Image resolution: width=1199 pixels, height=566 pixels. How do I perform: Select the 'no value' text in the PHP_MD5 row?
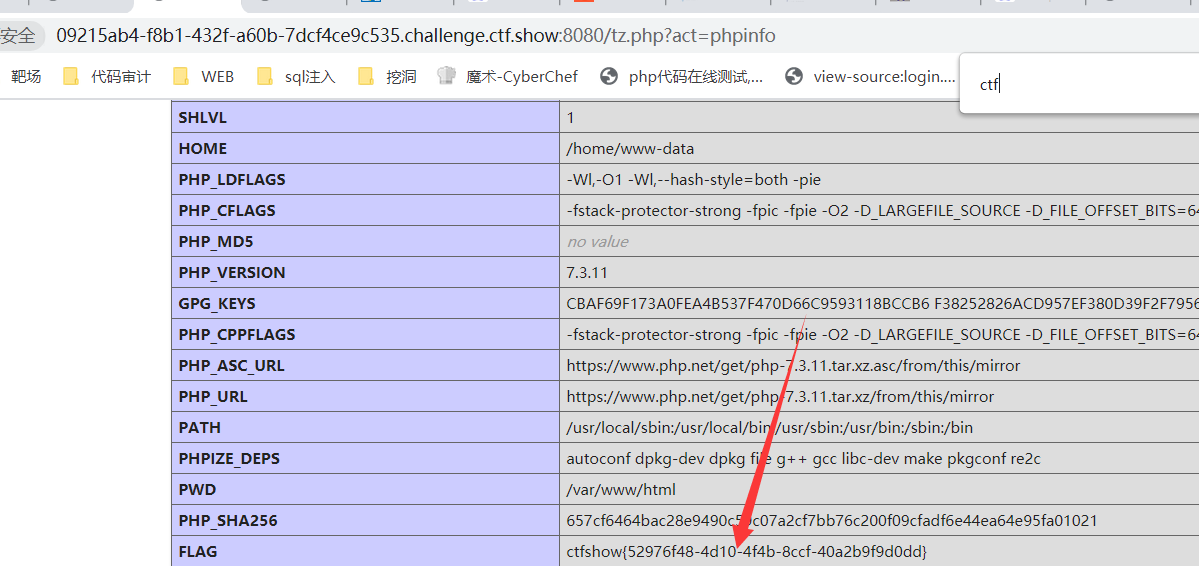click(597, 242)
